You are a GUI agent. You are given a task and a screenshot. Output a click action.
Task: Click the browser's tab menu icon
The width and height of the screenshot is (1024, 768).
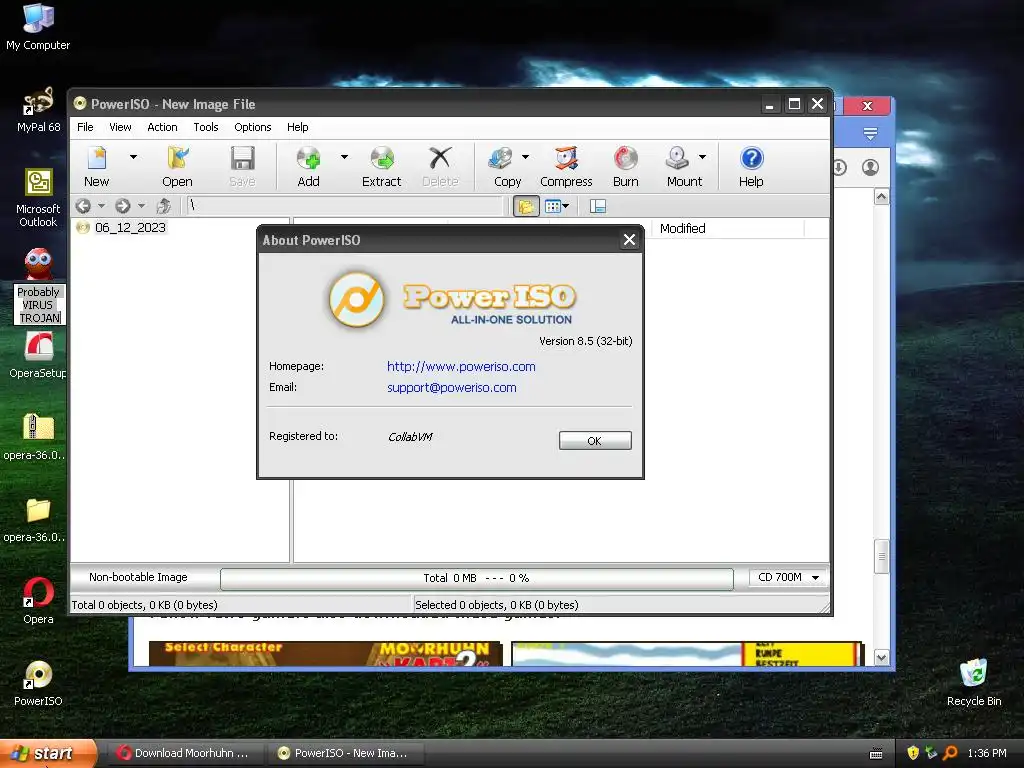(870, 134)
